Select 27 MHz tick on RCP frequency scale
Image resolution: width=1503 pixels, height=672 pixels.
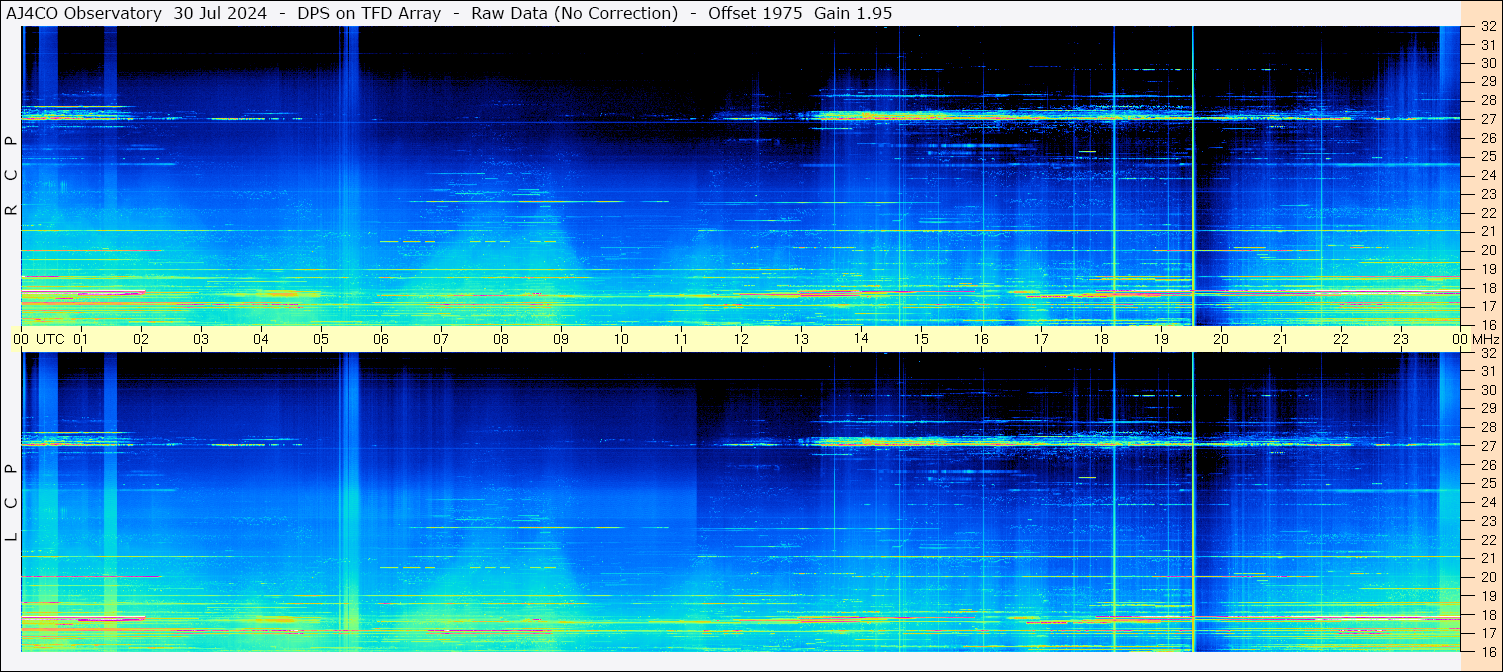1488,119
